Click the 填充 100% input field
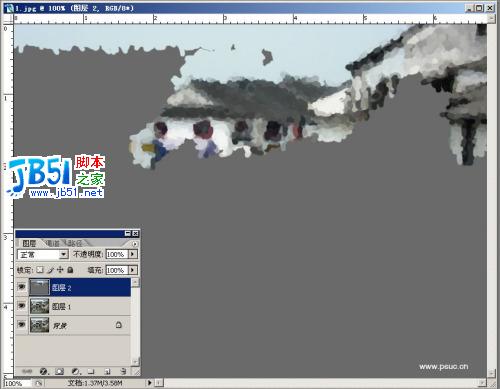This screenshot has height=389, width=500. tap(117, 270)
